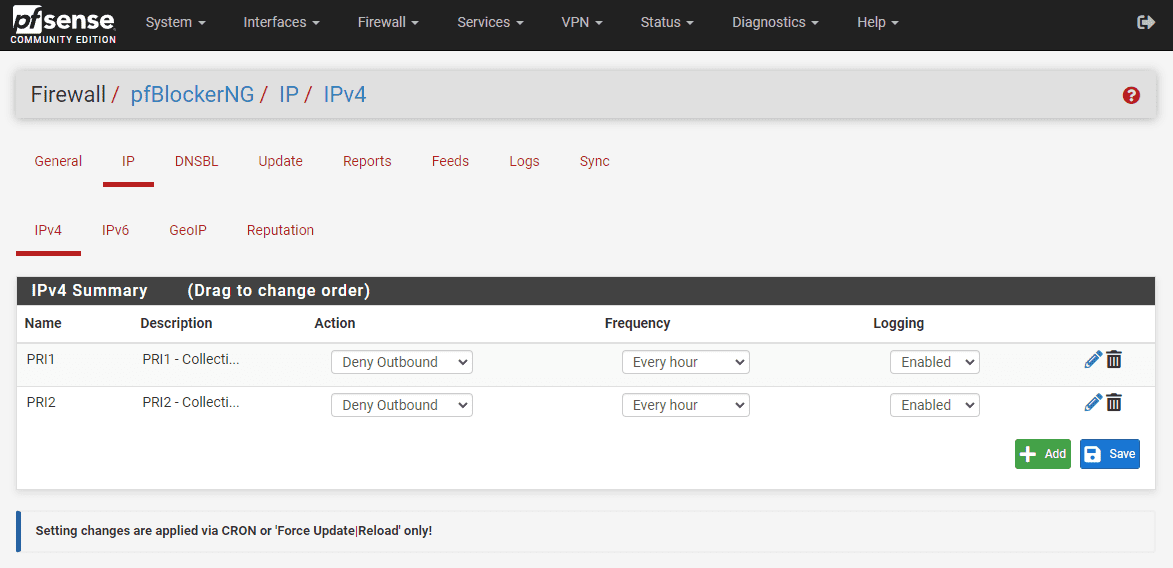
Task: Open the VPN menu
Action: (x=582, y=22)
